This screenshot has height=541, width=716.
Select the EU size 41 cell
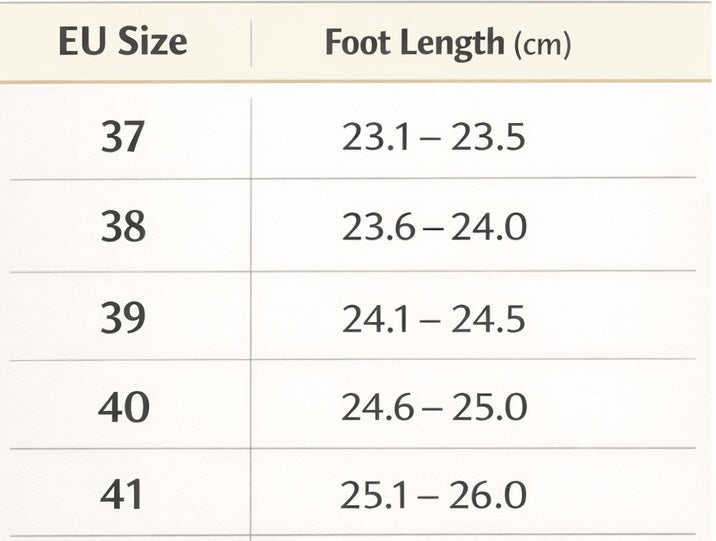pyautogui.click(x=123, y=495)
